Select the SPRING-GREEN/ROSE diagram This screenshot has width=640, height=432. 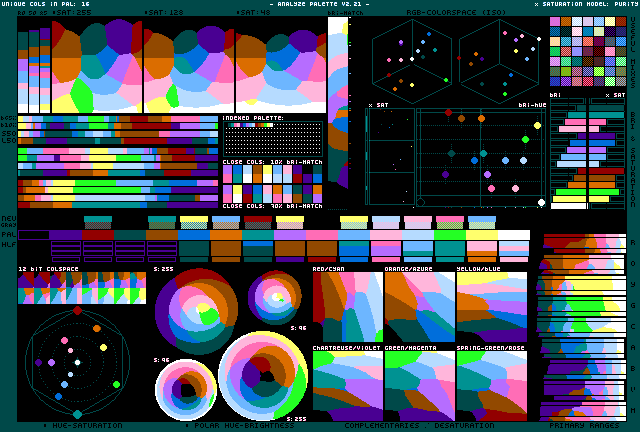[x=492, y=386]
